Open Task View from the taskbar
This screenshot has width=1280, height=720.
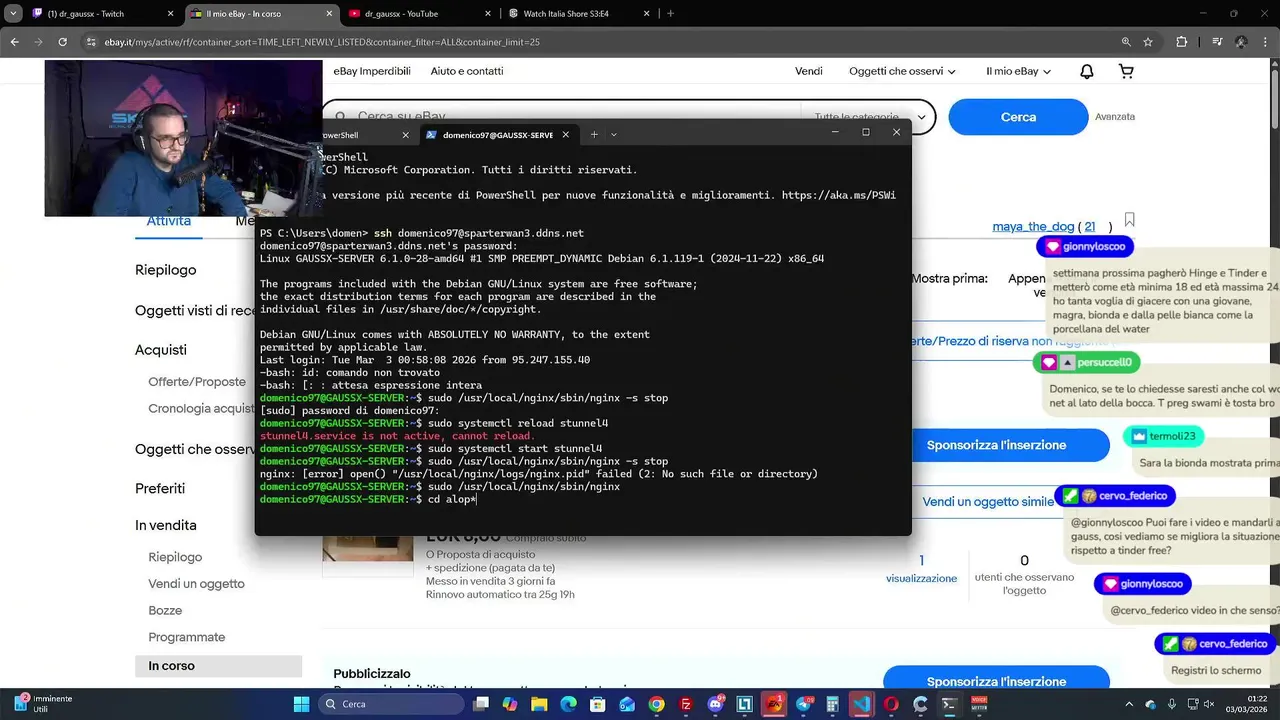481,704
